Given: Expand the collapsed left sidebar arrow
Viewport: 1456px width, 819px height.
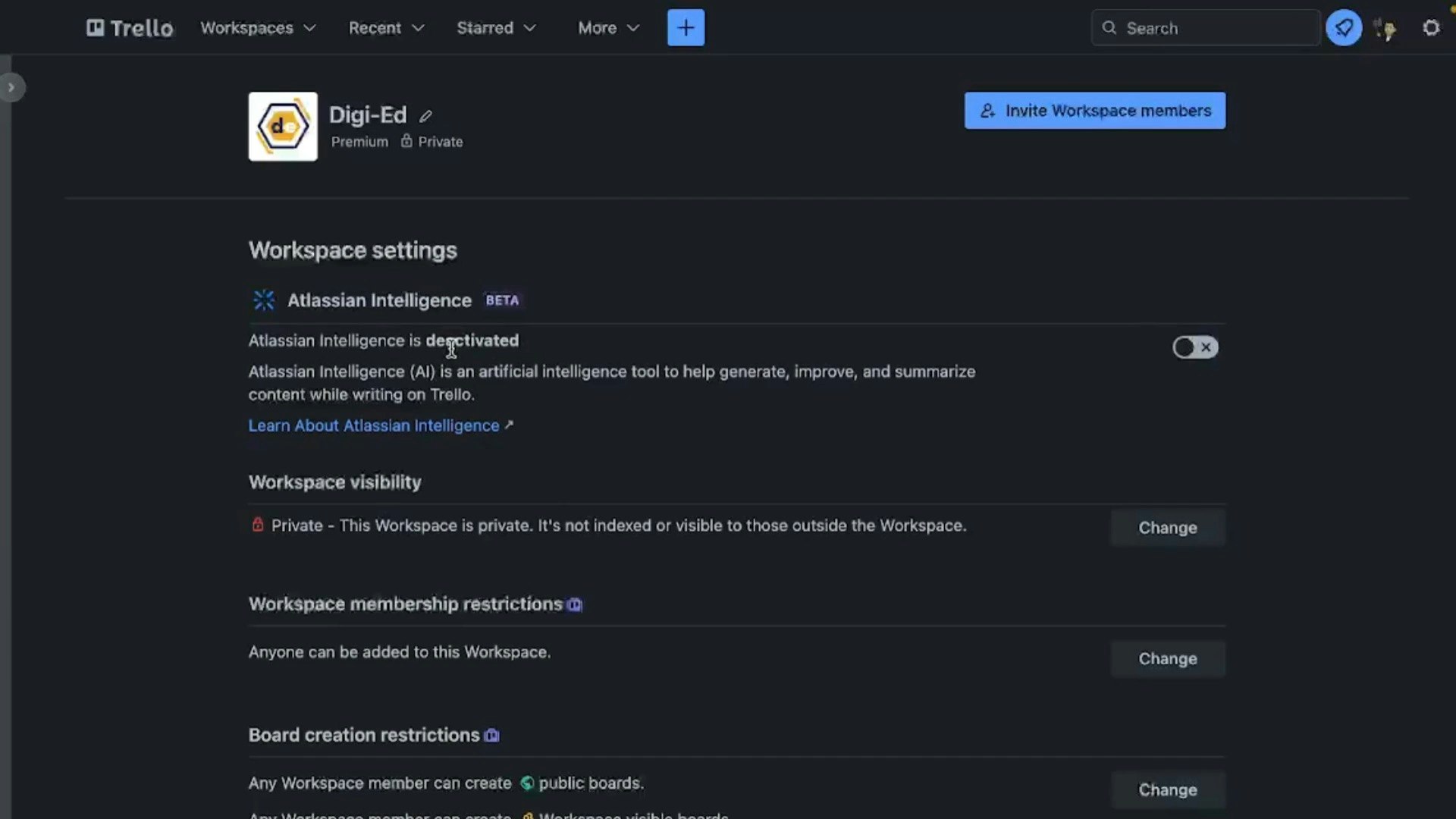Looking at the screenshot, I should pos(11,87).
